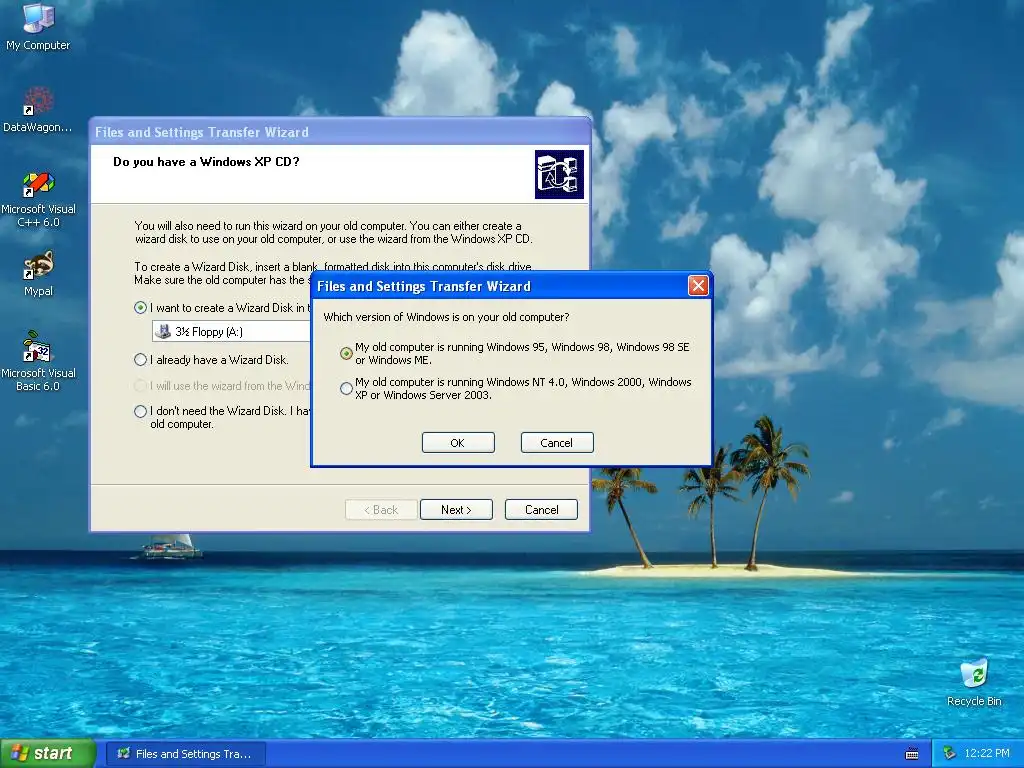The width and height of the screenshot is (1024, 768).
Task: Click the system tray transfer icon
Action: pos(950,754)
